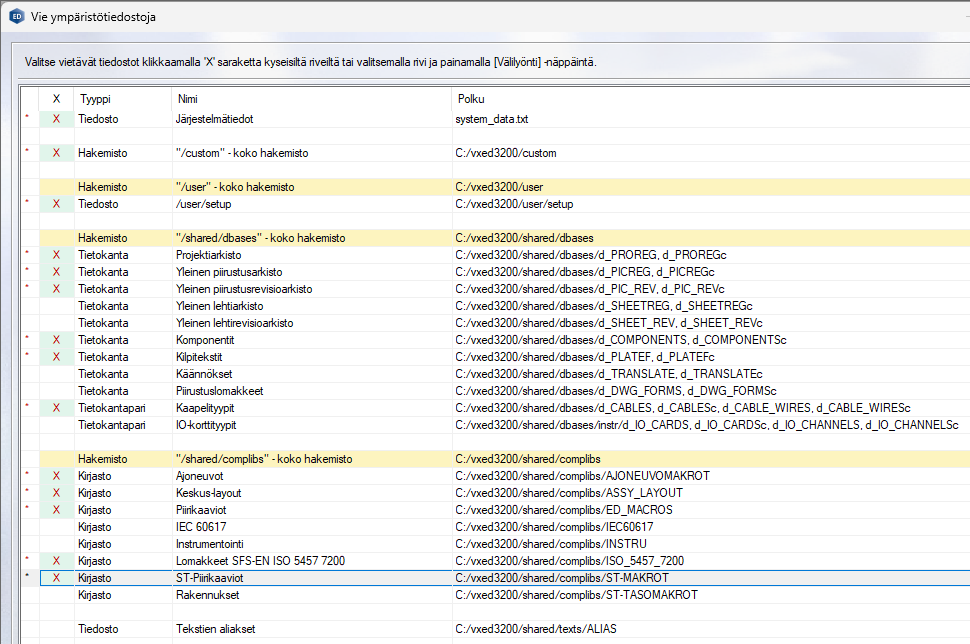The width and height of the screenshot is (970, 644).
Task: Click the X column header
Action: [57, 99]
